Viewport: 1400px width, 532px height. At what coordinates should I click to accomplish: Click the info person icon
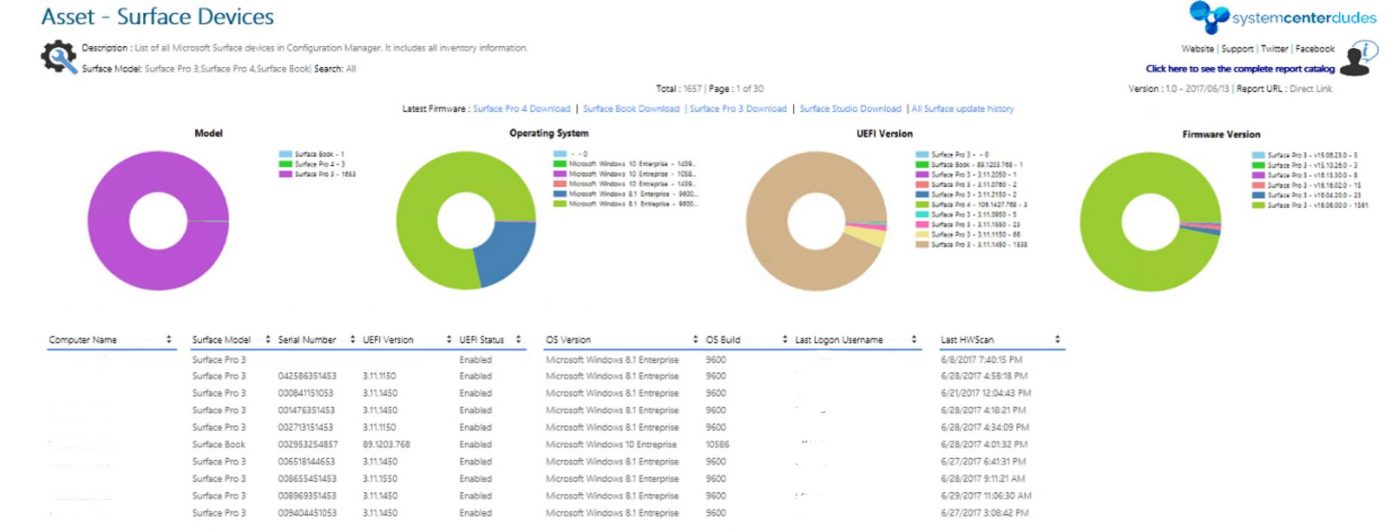[1358, 58]
